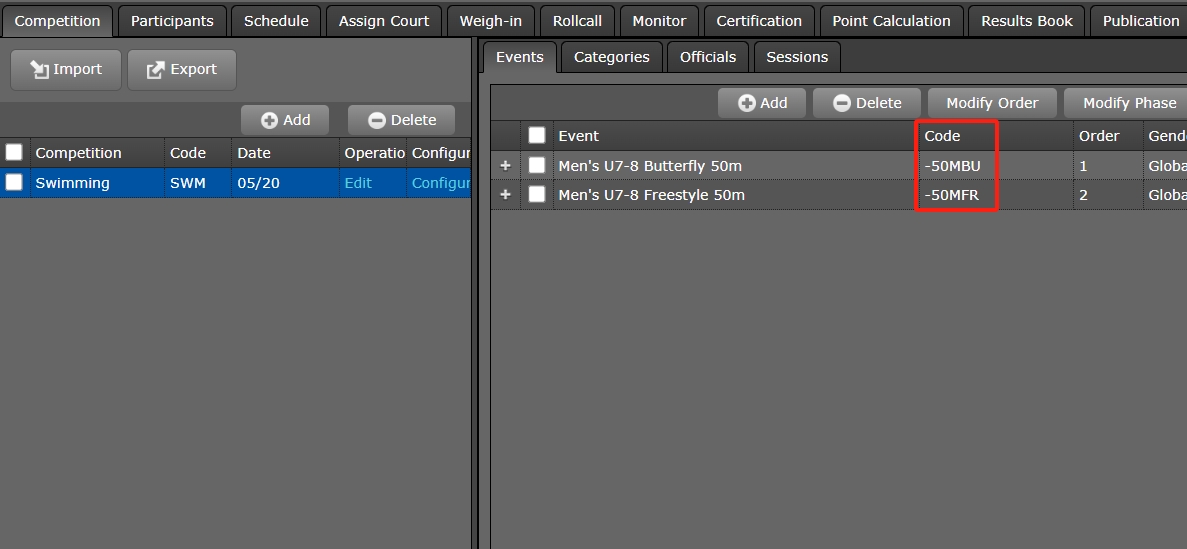Open Configure link for Swimming competition
Screen dimensions: 1187x549
[x=440, y=183]
